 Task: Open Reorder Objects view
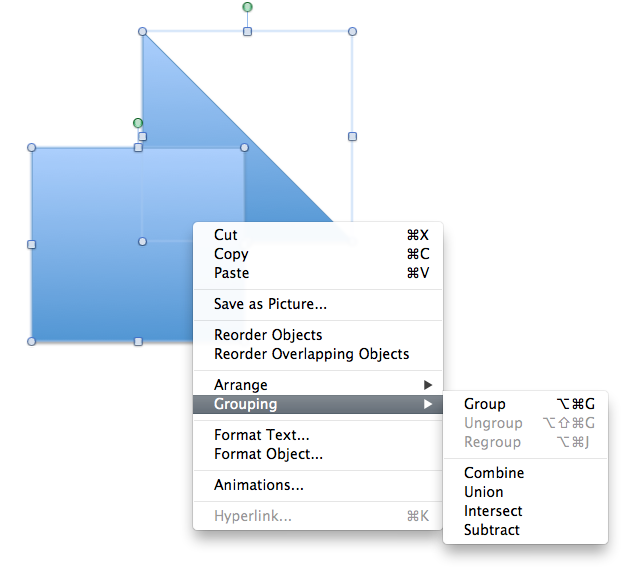coord(268,335)
